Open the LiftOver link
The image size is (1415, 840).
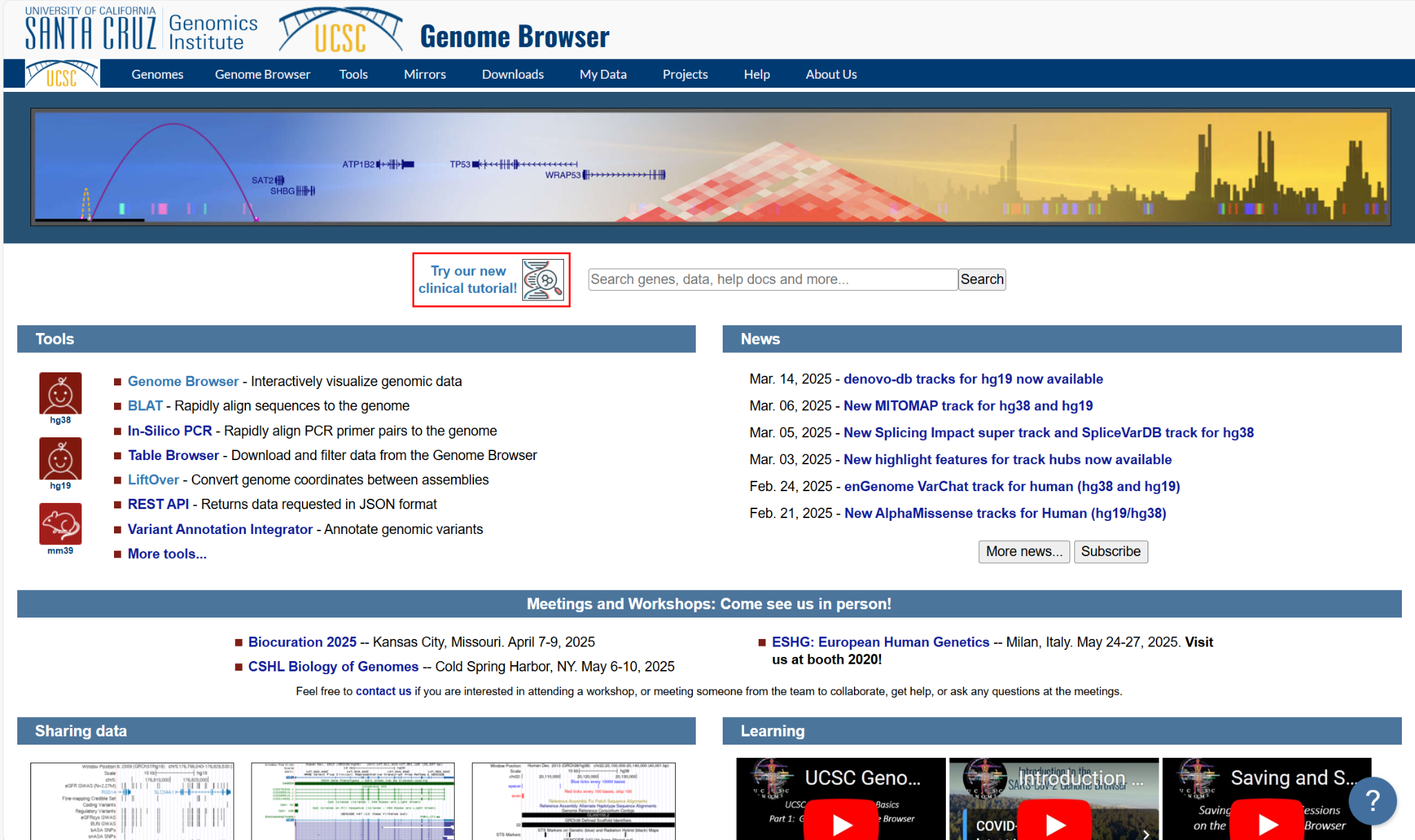coord(153,479)
